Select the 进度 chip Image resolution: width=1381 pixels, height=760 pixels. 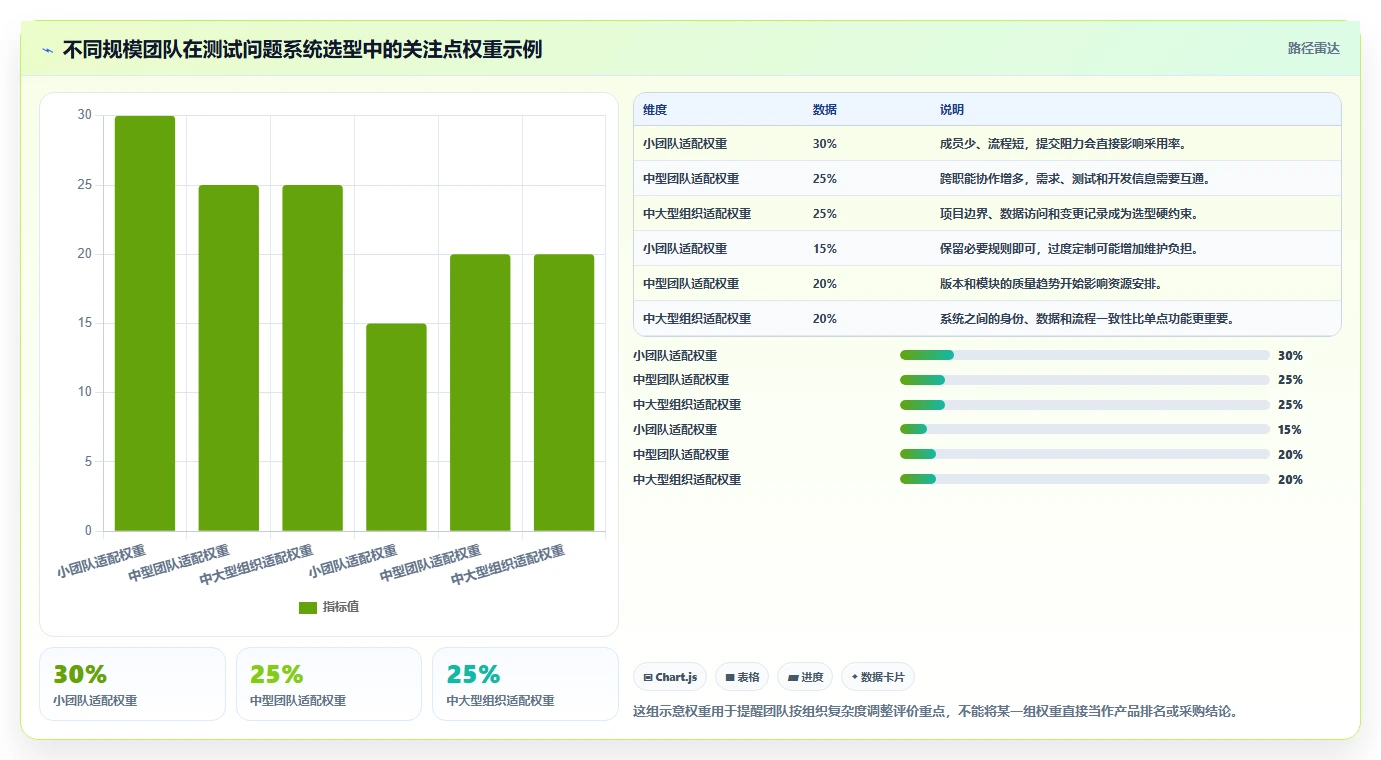point(805,677)
